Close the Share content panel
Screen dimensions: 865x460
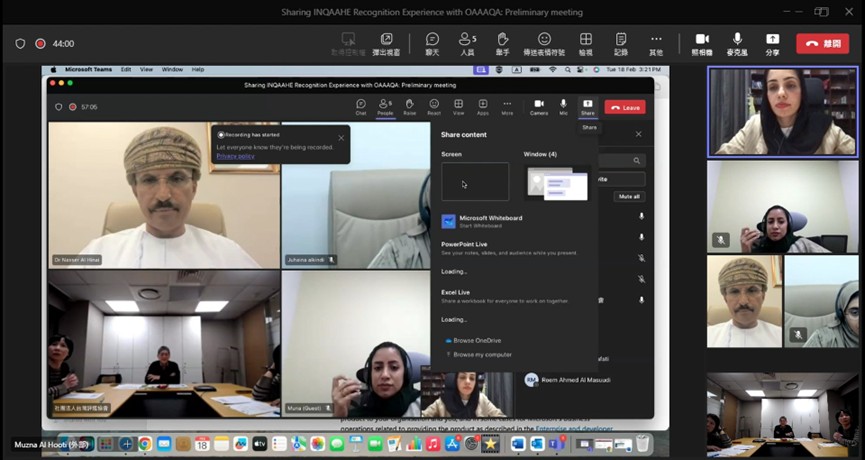(638, 134)
